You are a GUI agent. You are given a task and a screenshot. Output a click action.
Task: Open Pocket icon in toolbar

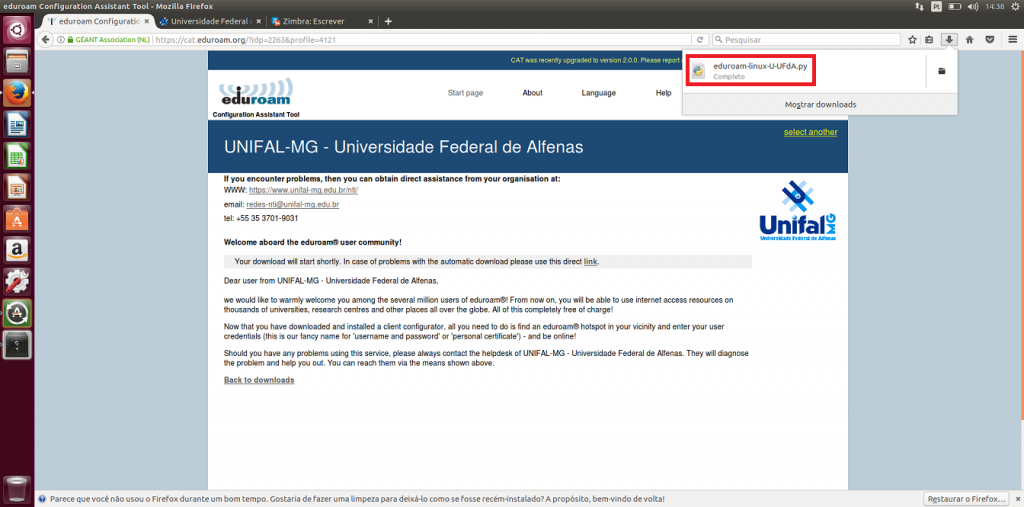990,40
